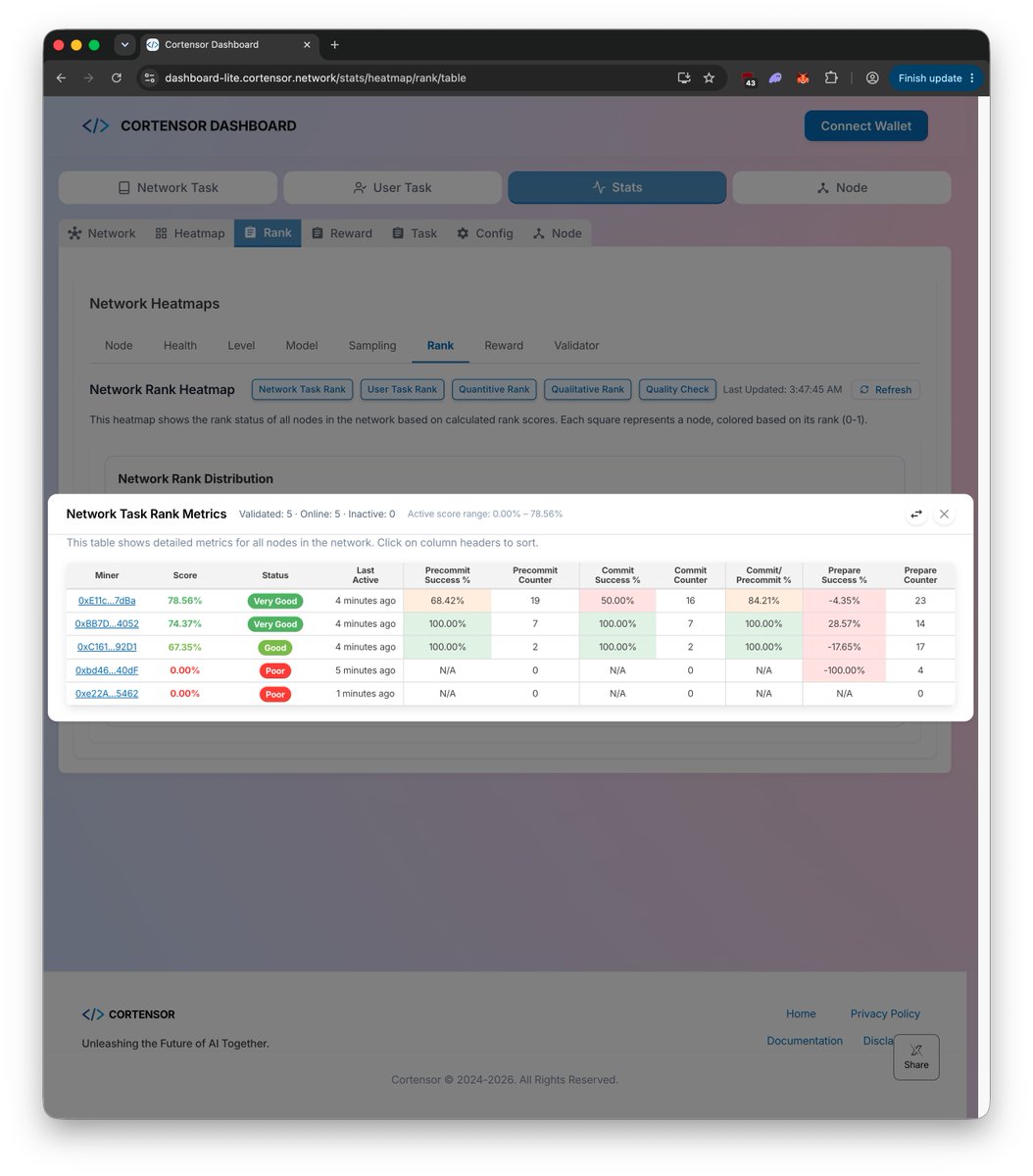Click Very Good badge for 0xE11c...7dBa
Image resolution: width=1033 pixels, height=1176 pixels.
click(275, 601)
